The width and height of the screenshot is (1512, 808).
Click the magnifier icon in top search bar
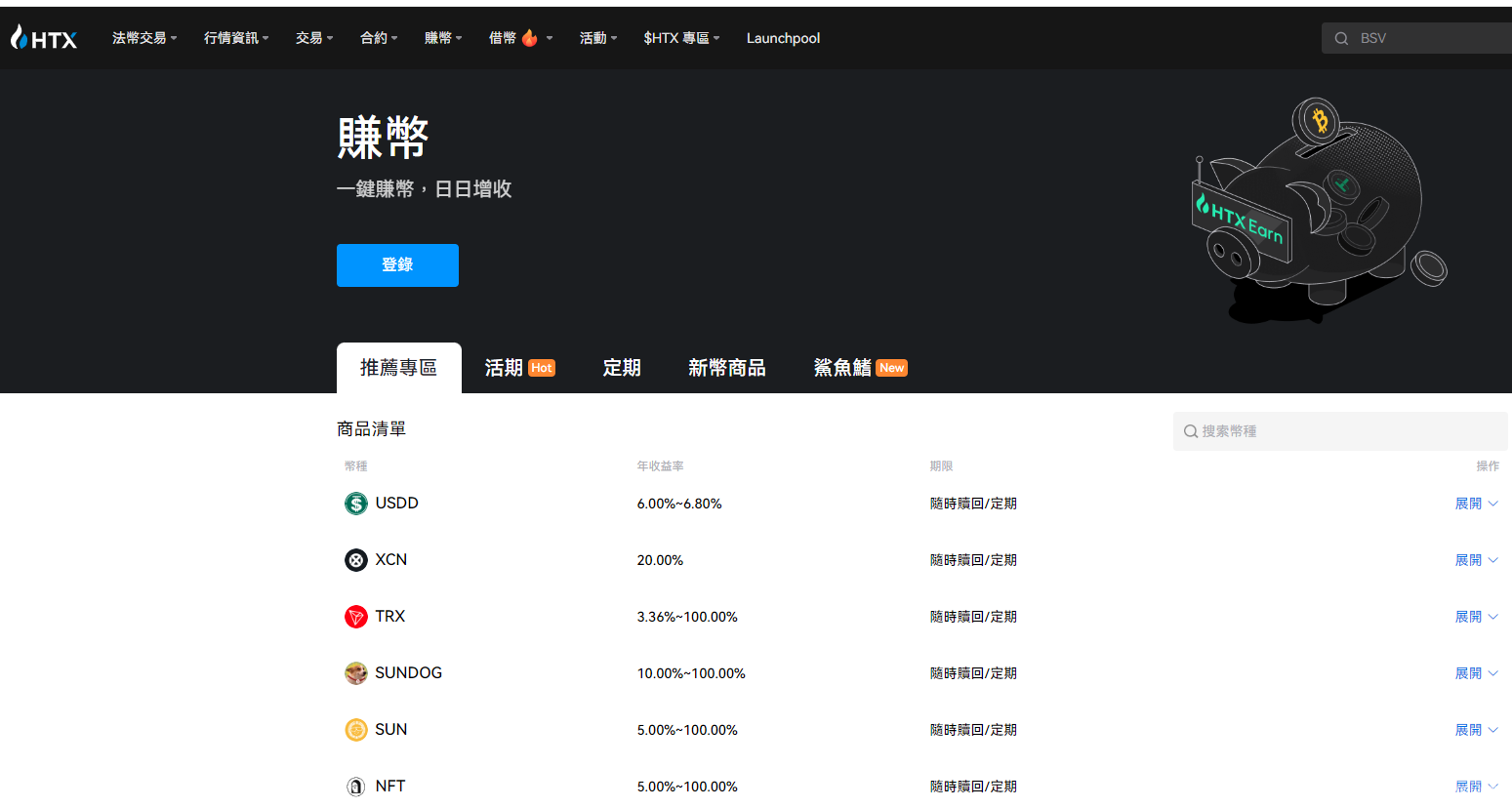pyautogui.click(x=1341, y=39)
